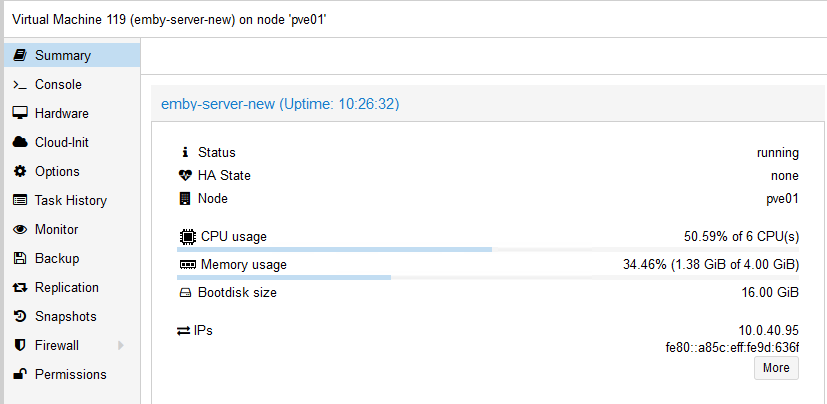This screenshot has height=404, width=827.
Task: Click the Monitor eye icon
Action: click(x=19, y=230)
